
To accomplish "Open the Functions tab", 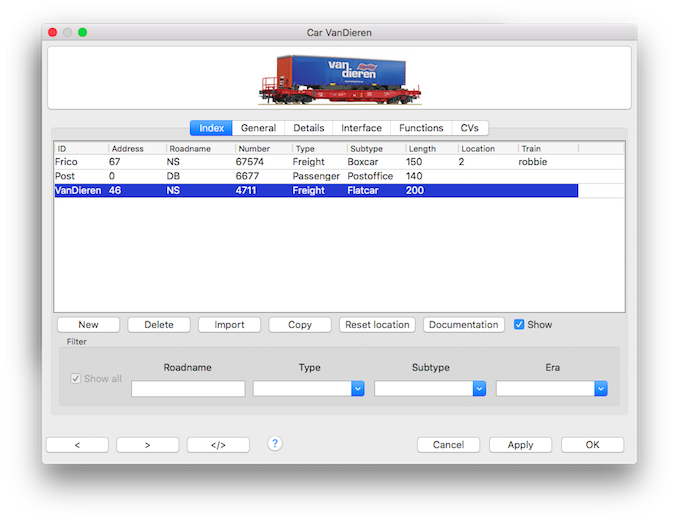I will pos(421,128).
